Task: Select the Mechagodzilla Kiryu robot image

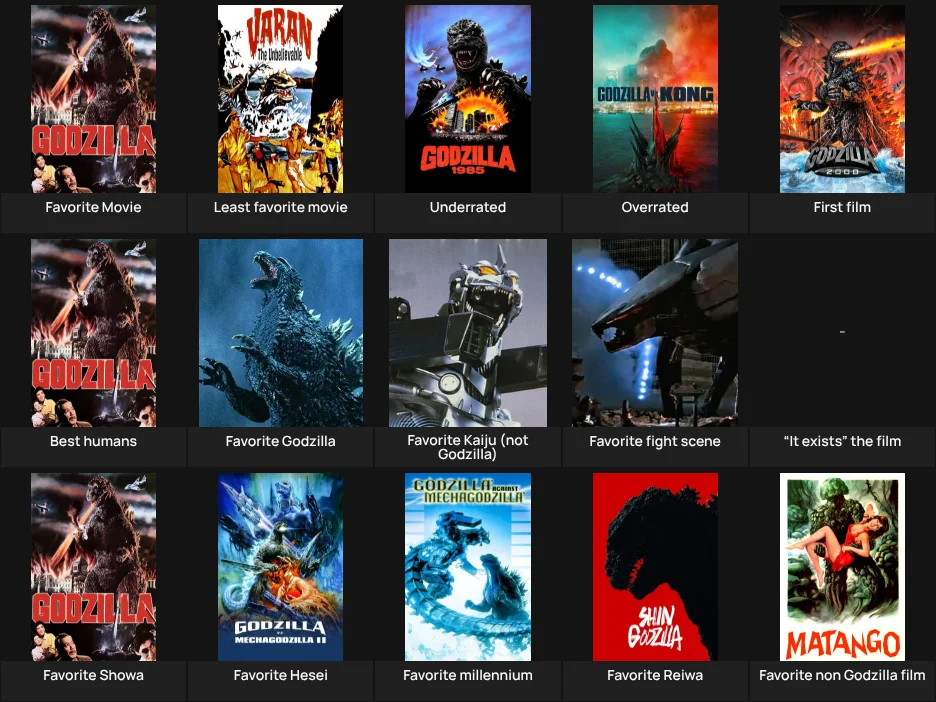Action: pyautogui.click(x=468, y=333)
